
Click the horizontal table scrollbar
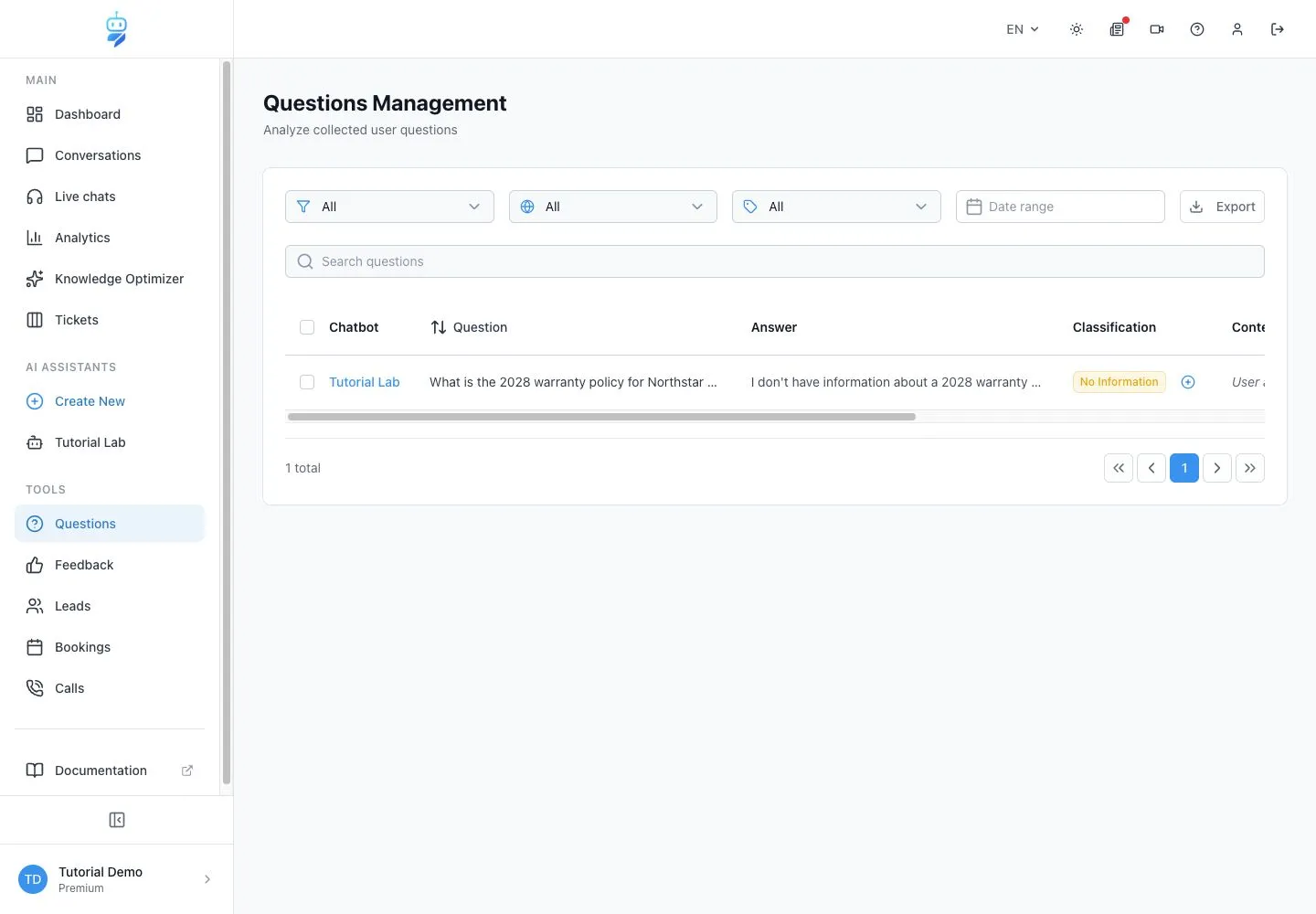(601, 417)
